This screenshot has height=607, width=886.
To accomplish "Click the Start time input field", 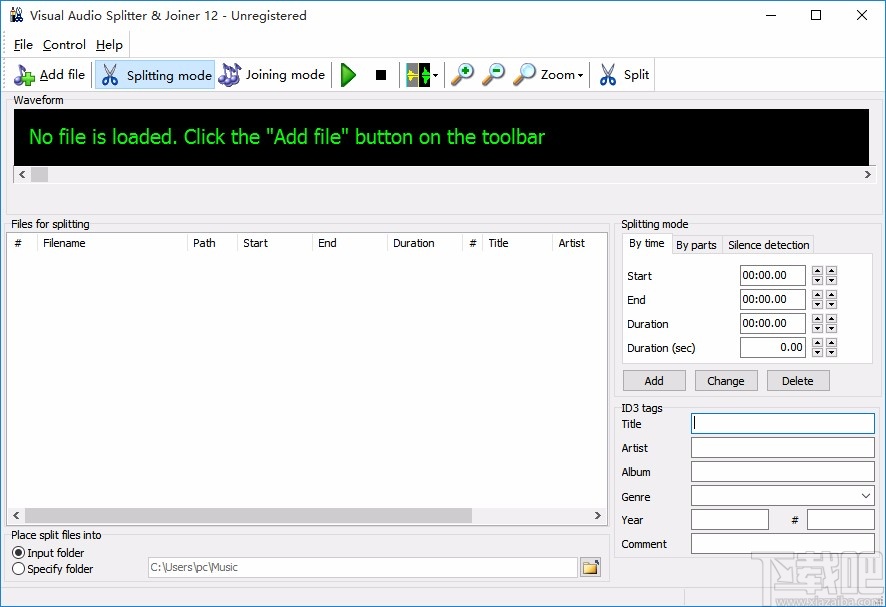I will [x=772, y=275].
